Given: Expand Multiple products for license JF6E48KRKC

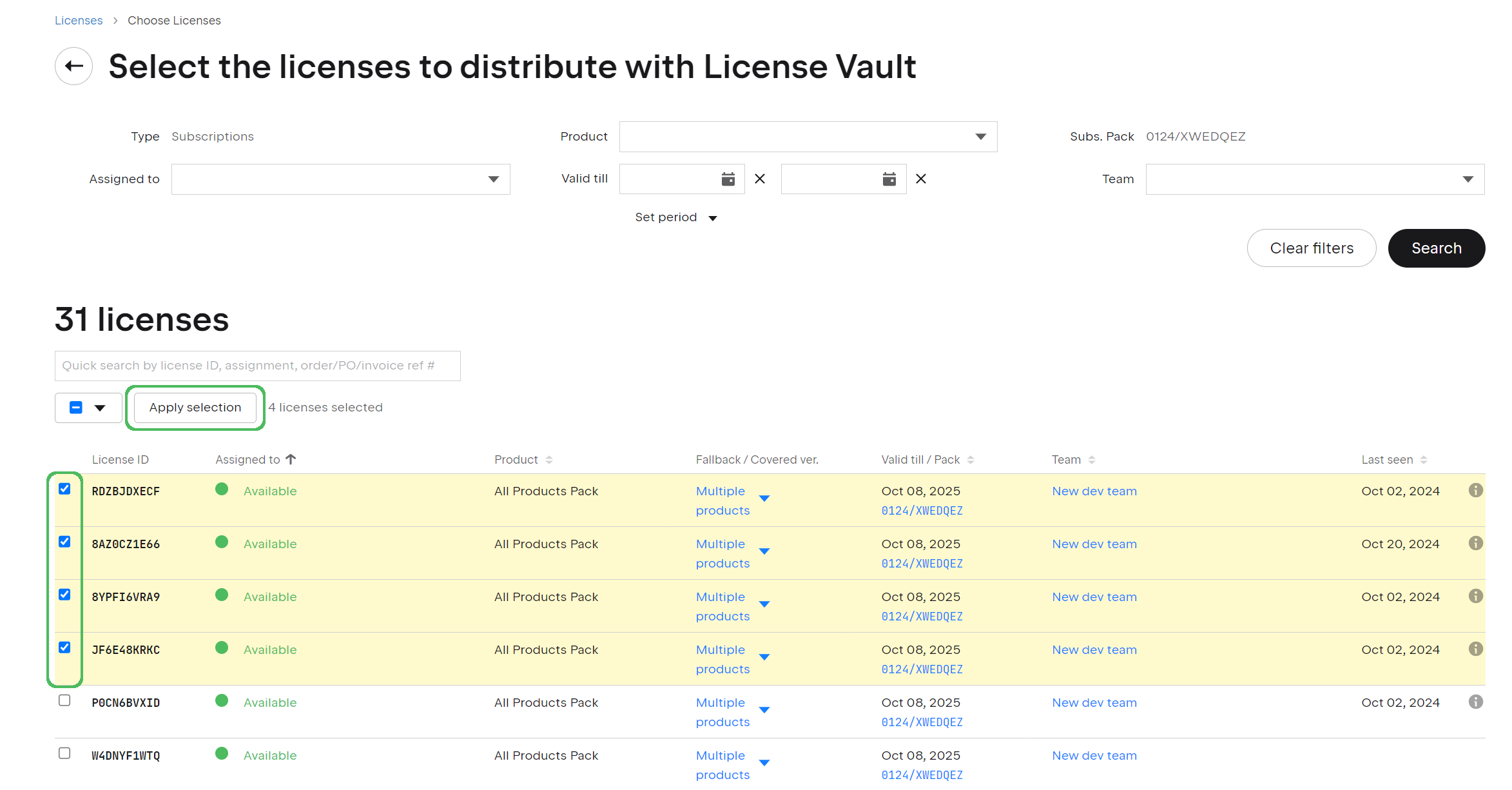Looking at the screenshot, I should (764, 657).
